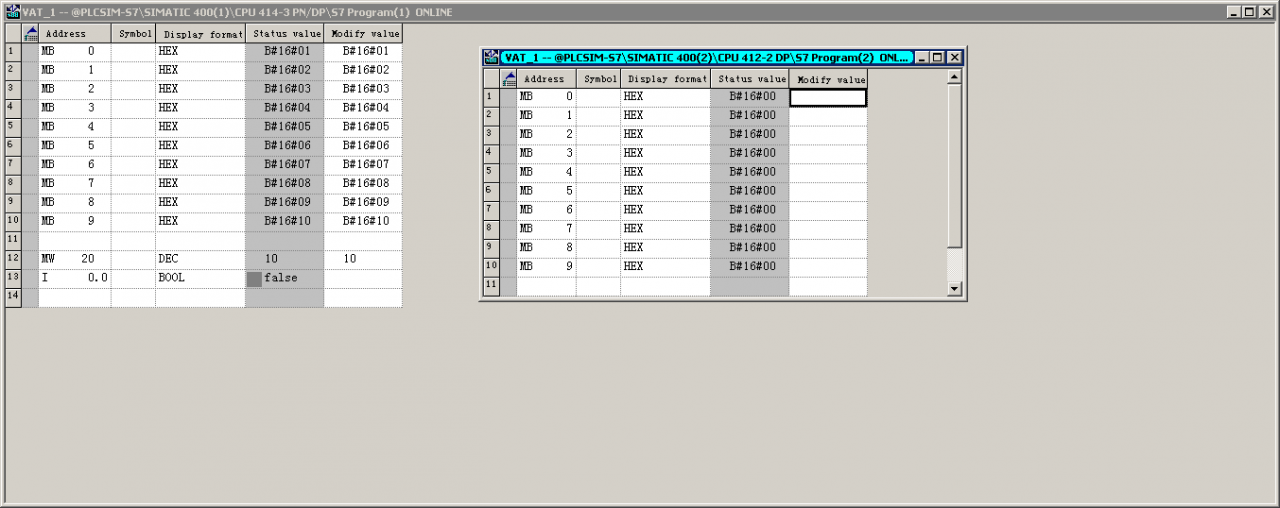Screen dimensions: 1280x508
Task: Select row number 1 in CPU 414-3 table
Action: coord(13,51)
